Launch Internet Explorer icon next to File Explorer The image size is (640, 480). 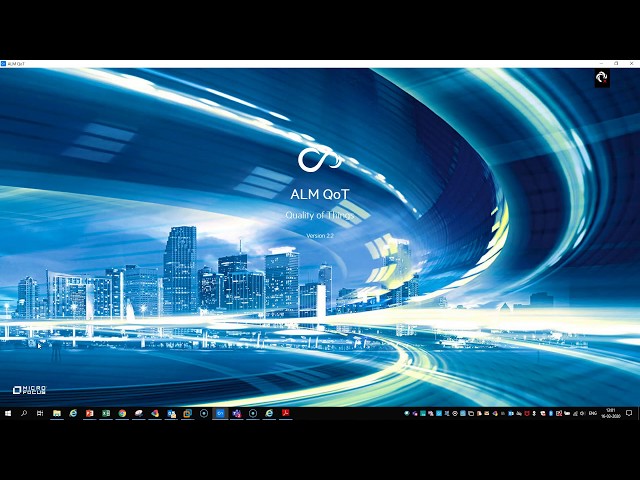73,413
